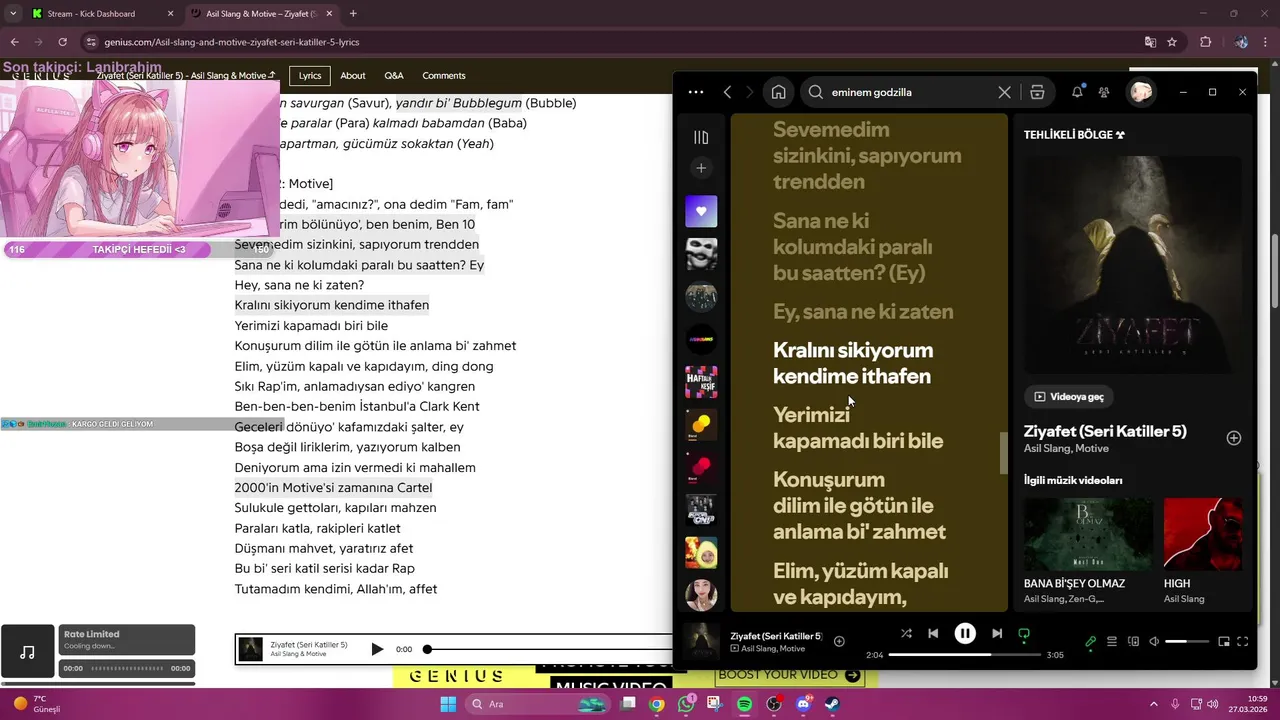1280x720 pixels.
Task: Open Ziyafet (Seri Katiller 5) title in right panel
Action: point(1105,431)
